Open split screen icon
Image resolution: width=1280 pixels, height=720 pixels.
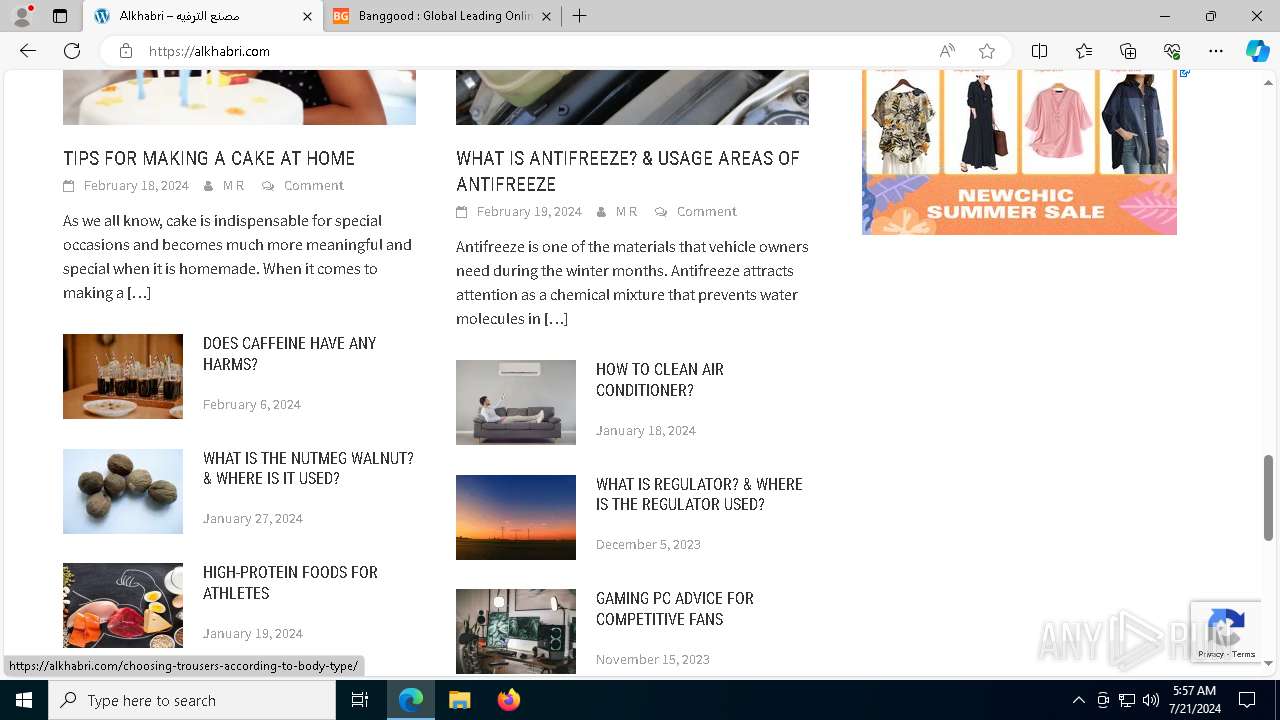click(x=1039, y=51)
